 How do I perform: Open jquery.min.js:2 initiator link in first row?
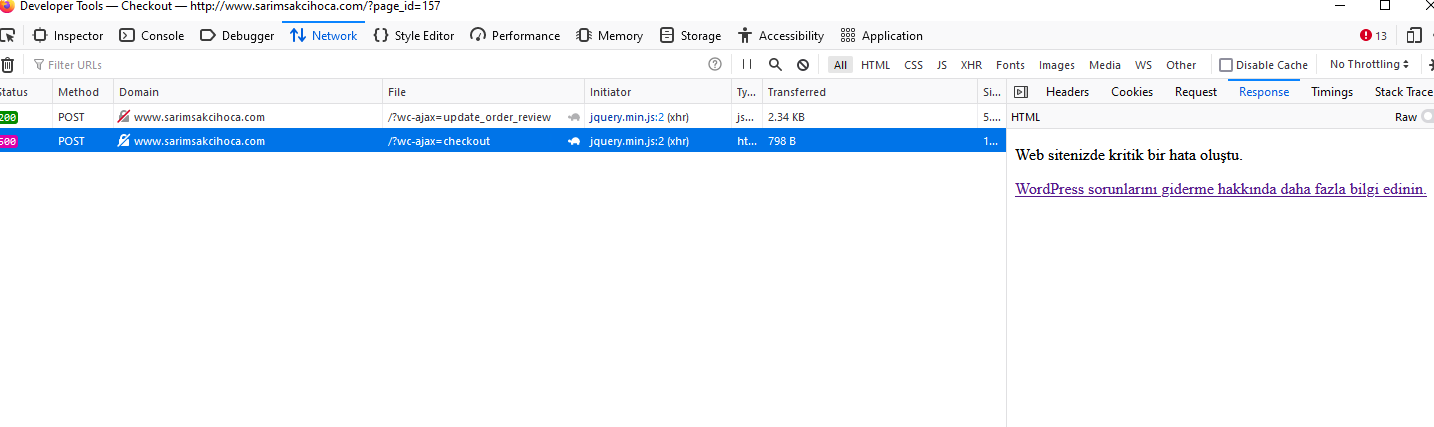(x=627, y=117)
